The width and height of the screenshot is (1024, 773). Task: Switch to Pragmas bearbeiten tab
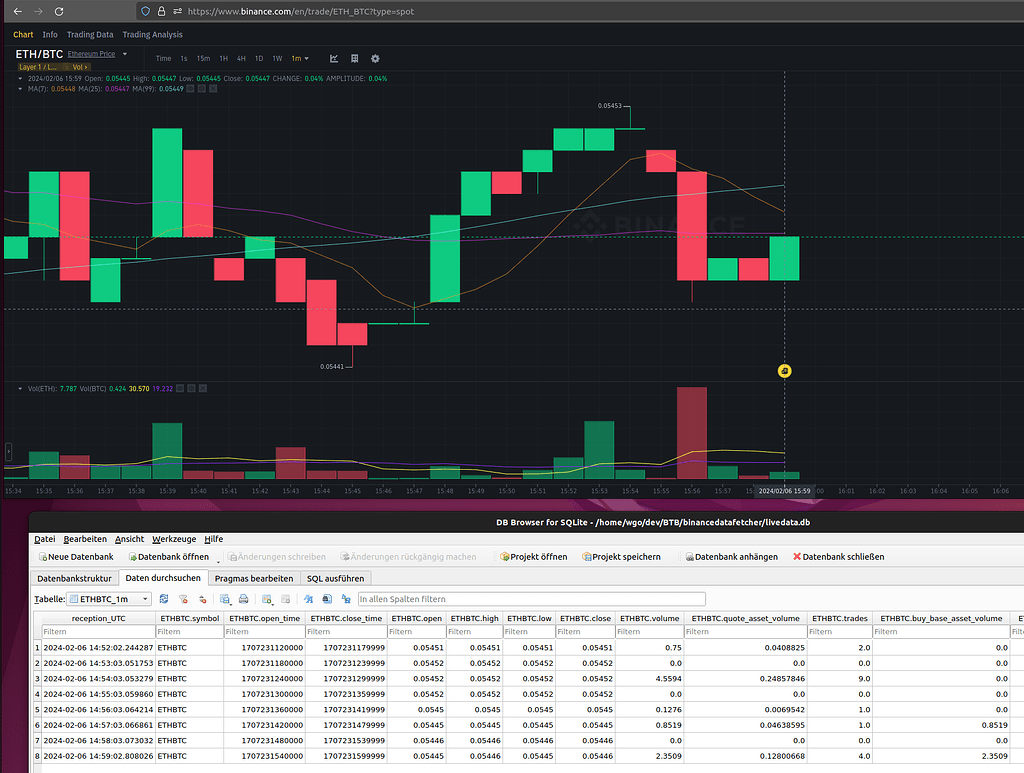pos(254,578)
